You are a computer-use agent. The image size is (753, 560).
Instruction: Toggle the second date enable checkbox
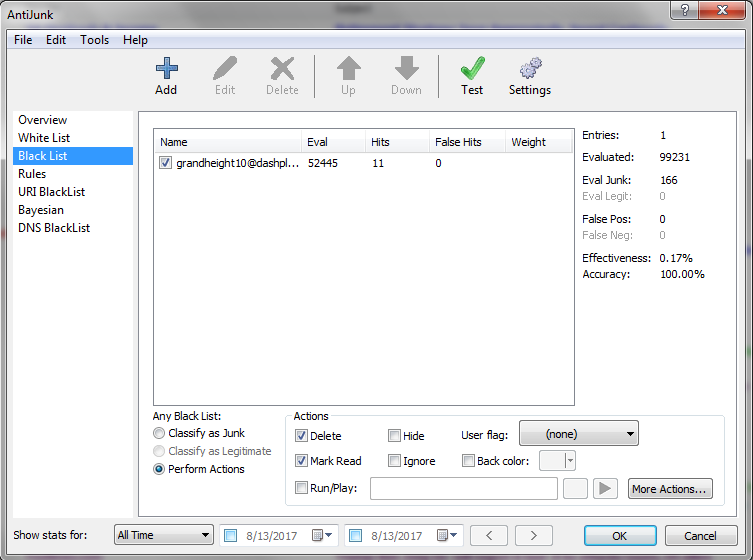[x=355, y=535]
